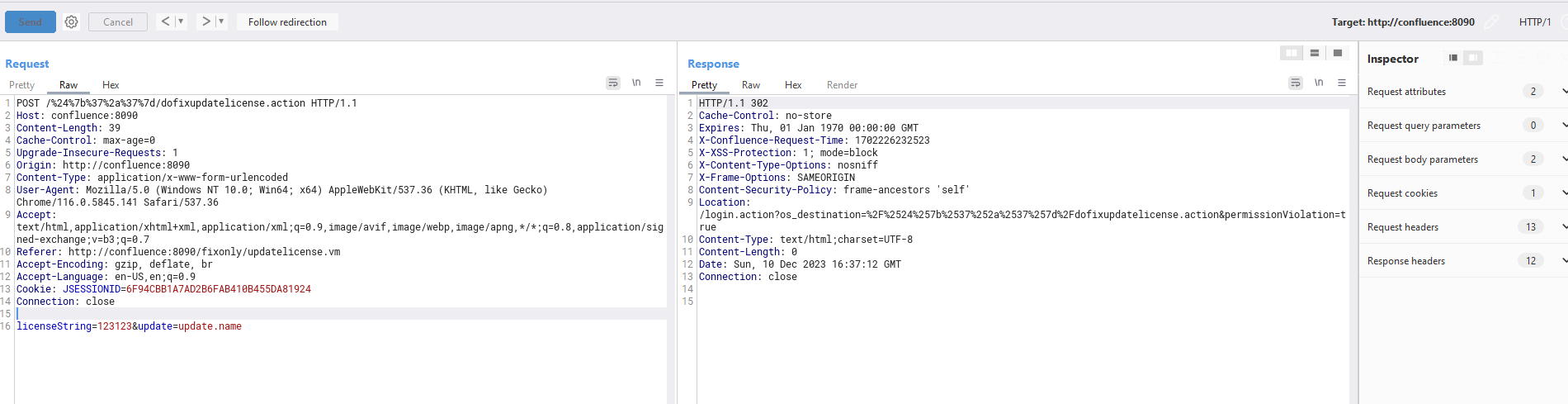
Task: Click the Content-Security-Policy response header
Action: (834, 190)
